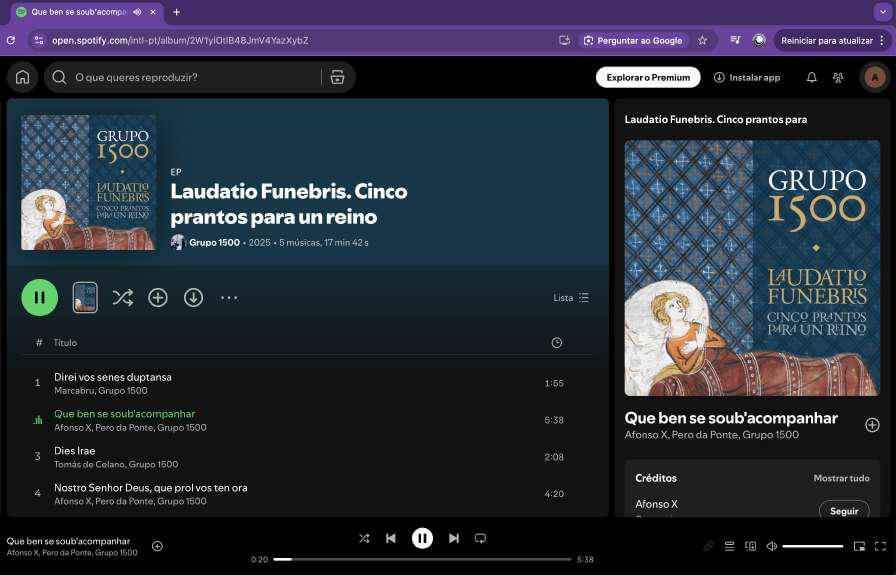Click the album artwork in right panel
Image resolution: width=896 pixels, height=575 pixels.
(x=752, y=268)
